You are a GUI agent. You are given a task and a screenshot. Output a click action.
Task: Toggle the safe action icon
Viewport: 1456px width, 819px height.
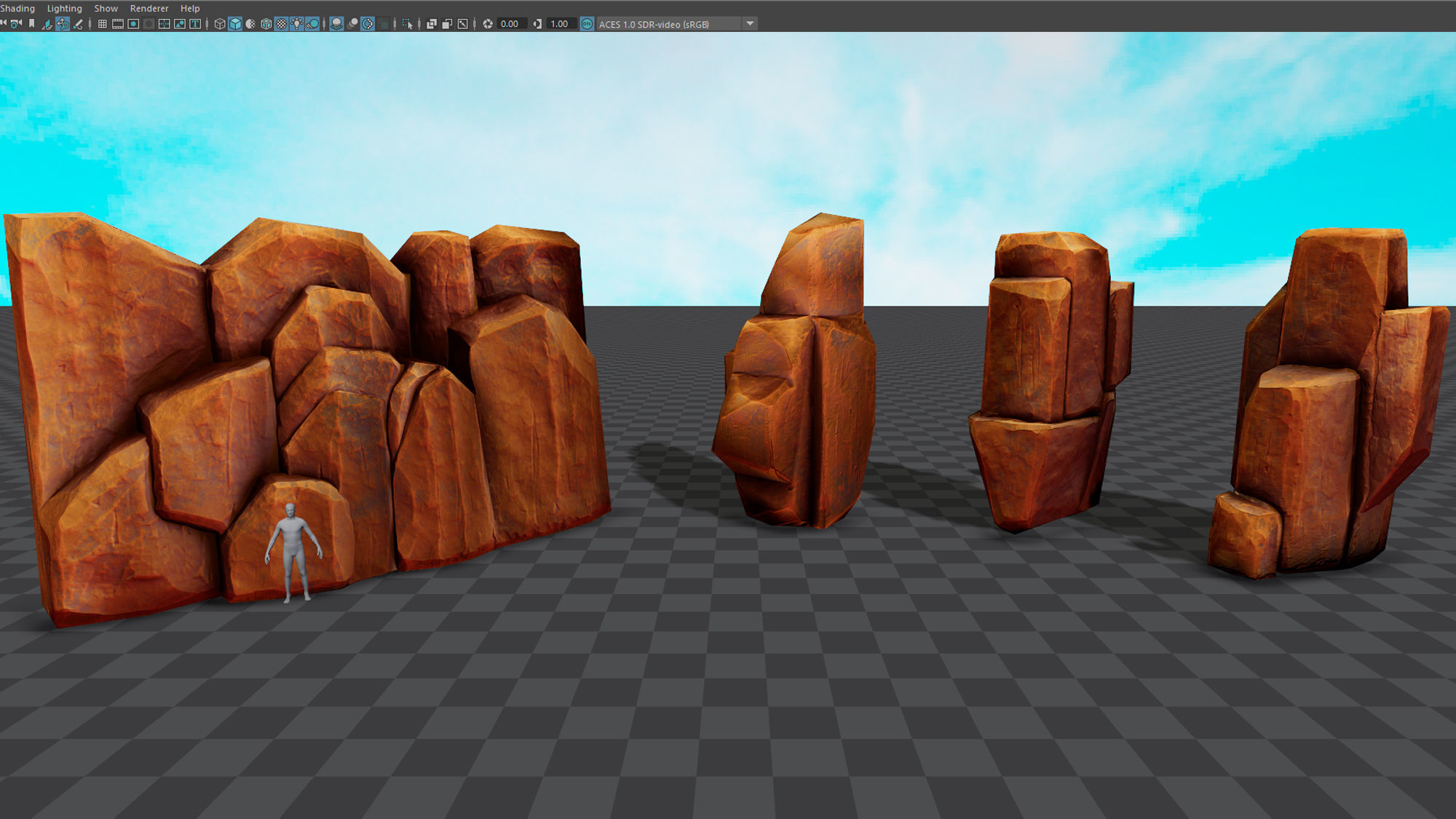180,24
